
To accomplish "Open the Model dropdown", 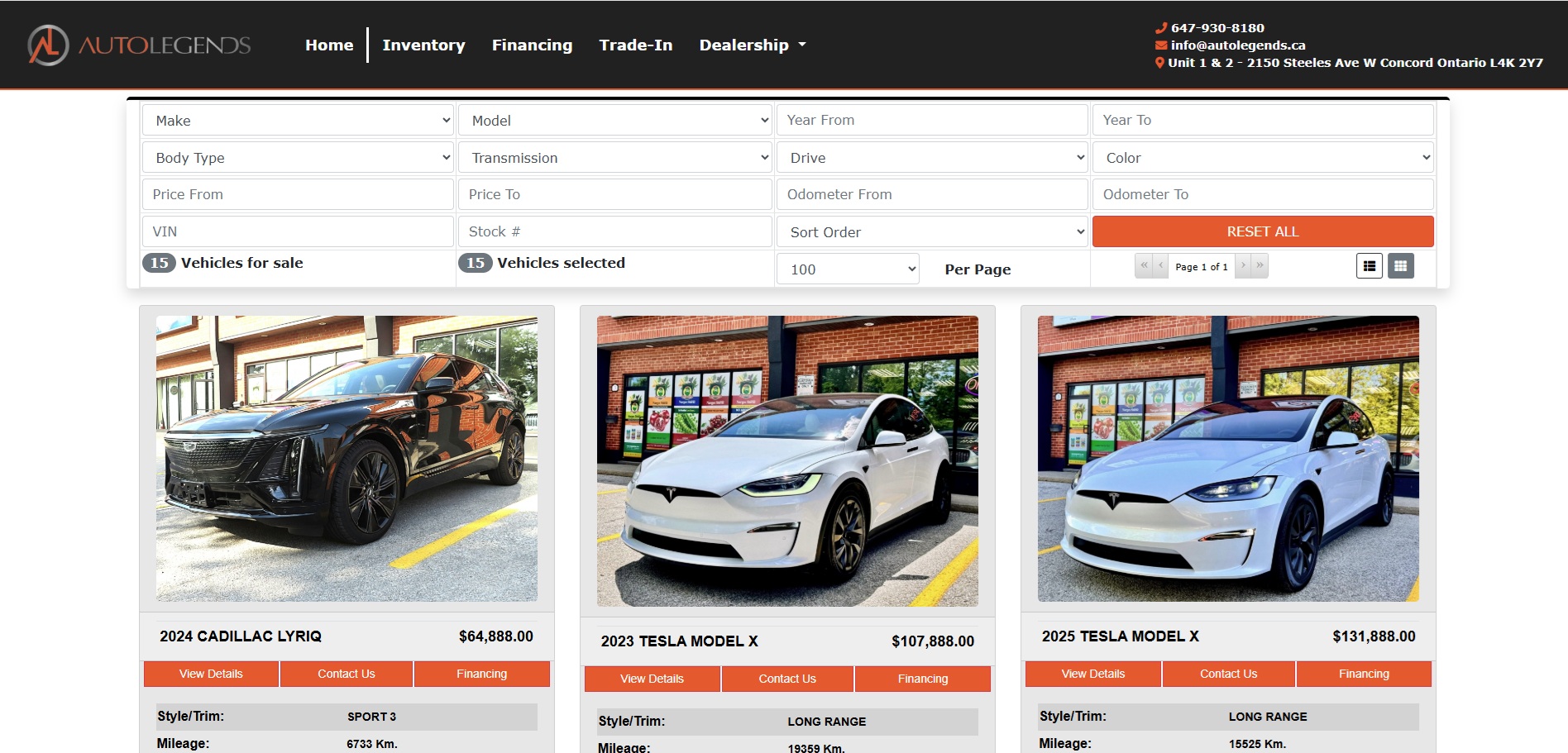I will pyautogui.click(x=614, y=121).
